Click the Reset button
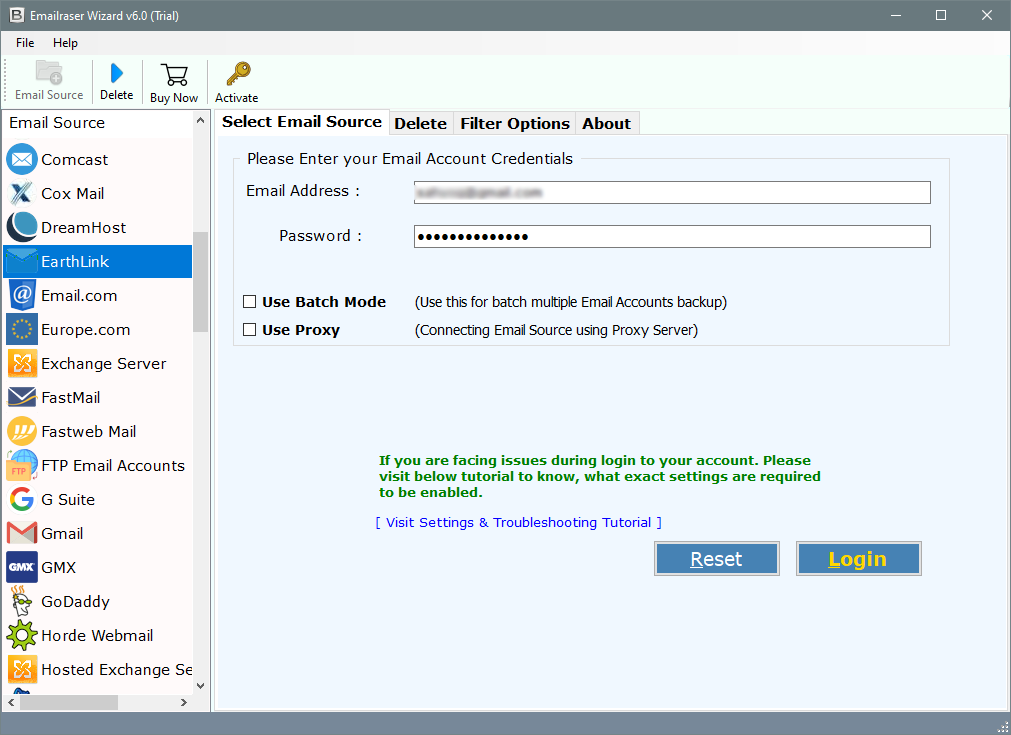The image size is (1011, 735). click(x=716, y=558)
